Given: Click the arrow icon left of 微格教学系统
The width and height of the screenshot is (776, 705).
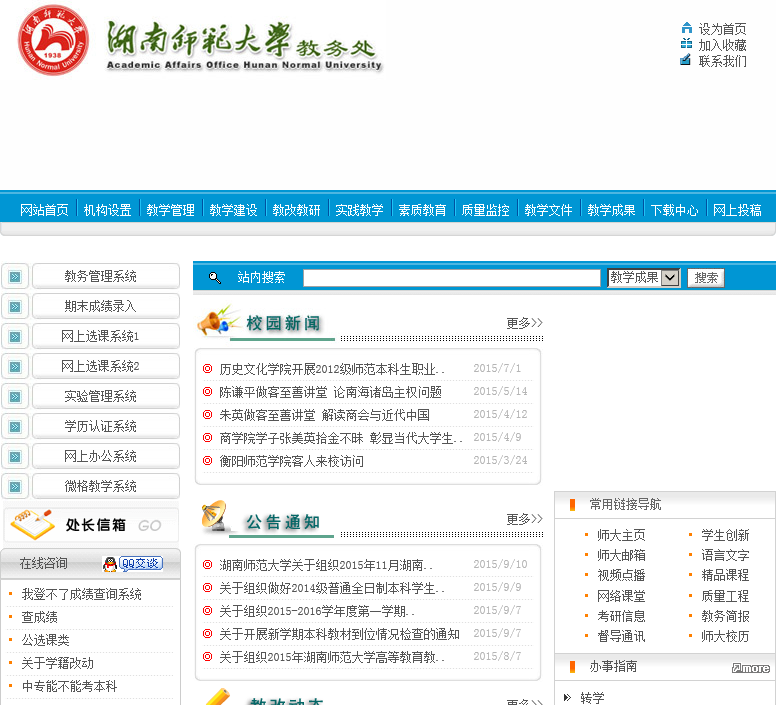Looking at the screenshot, I should coord(15,487).
